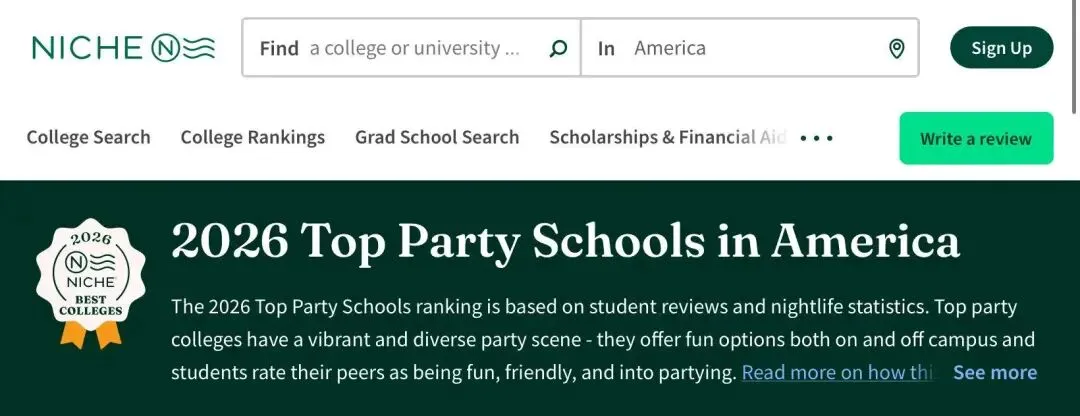This screenshot has width=1080, height=416.
Task: Click the Write a review button
Action: pos(975,138)
